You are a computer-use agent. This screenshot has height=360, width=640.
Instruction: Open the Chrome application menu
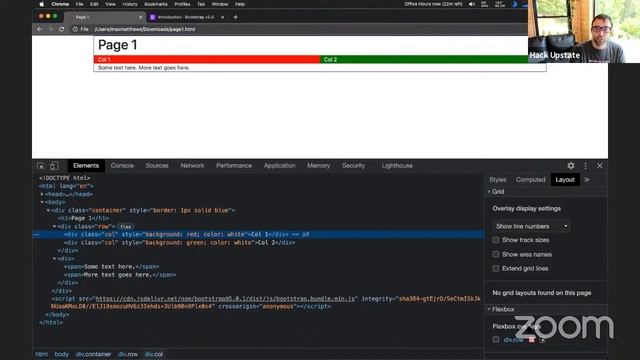pos(60,4)
